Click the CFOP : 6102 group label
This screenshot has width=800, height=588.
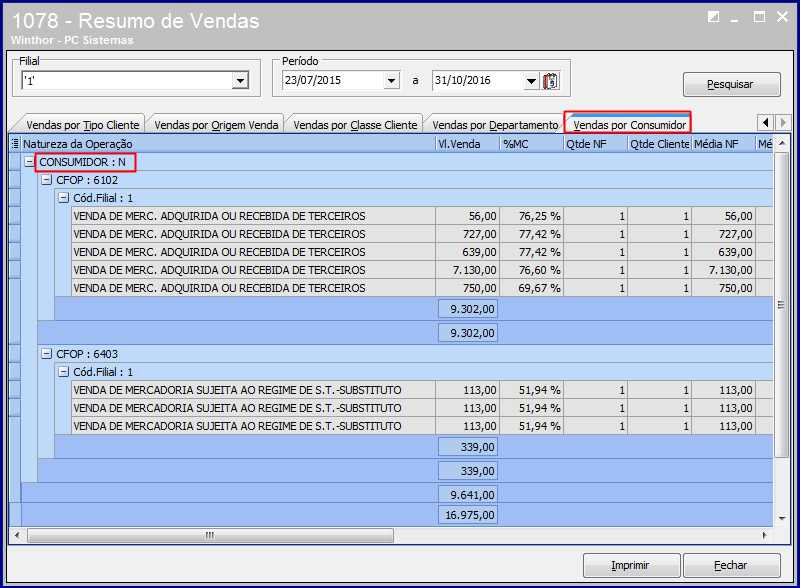[x=87, y=180]
